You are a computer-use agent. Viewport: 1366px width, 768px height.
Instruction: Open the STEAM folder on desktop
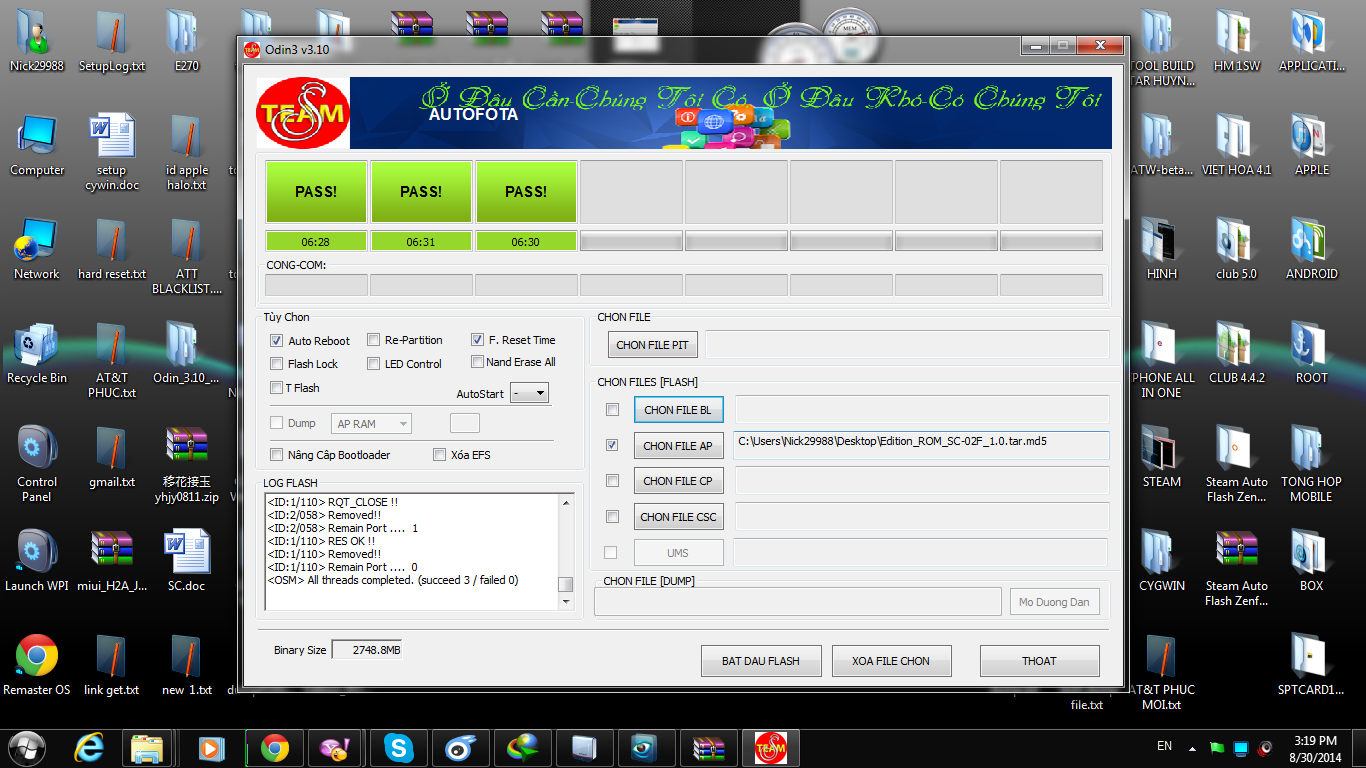click(x=1161, y=456)
